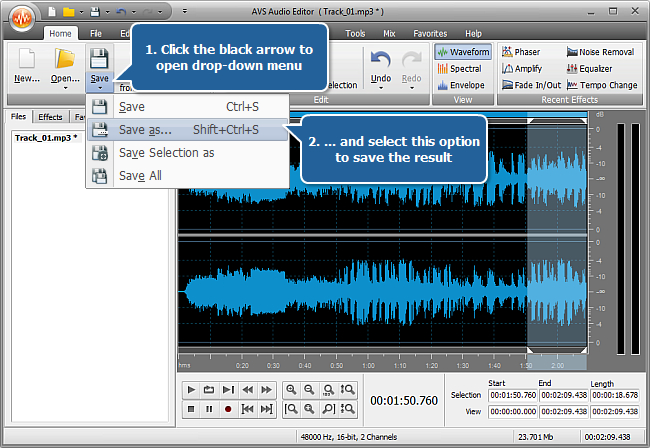
Task: Apply the Amplify effect
Action: point(522,68)
